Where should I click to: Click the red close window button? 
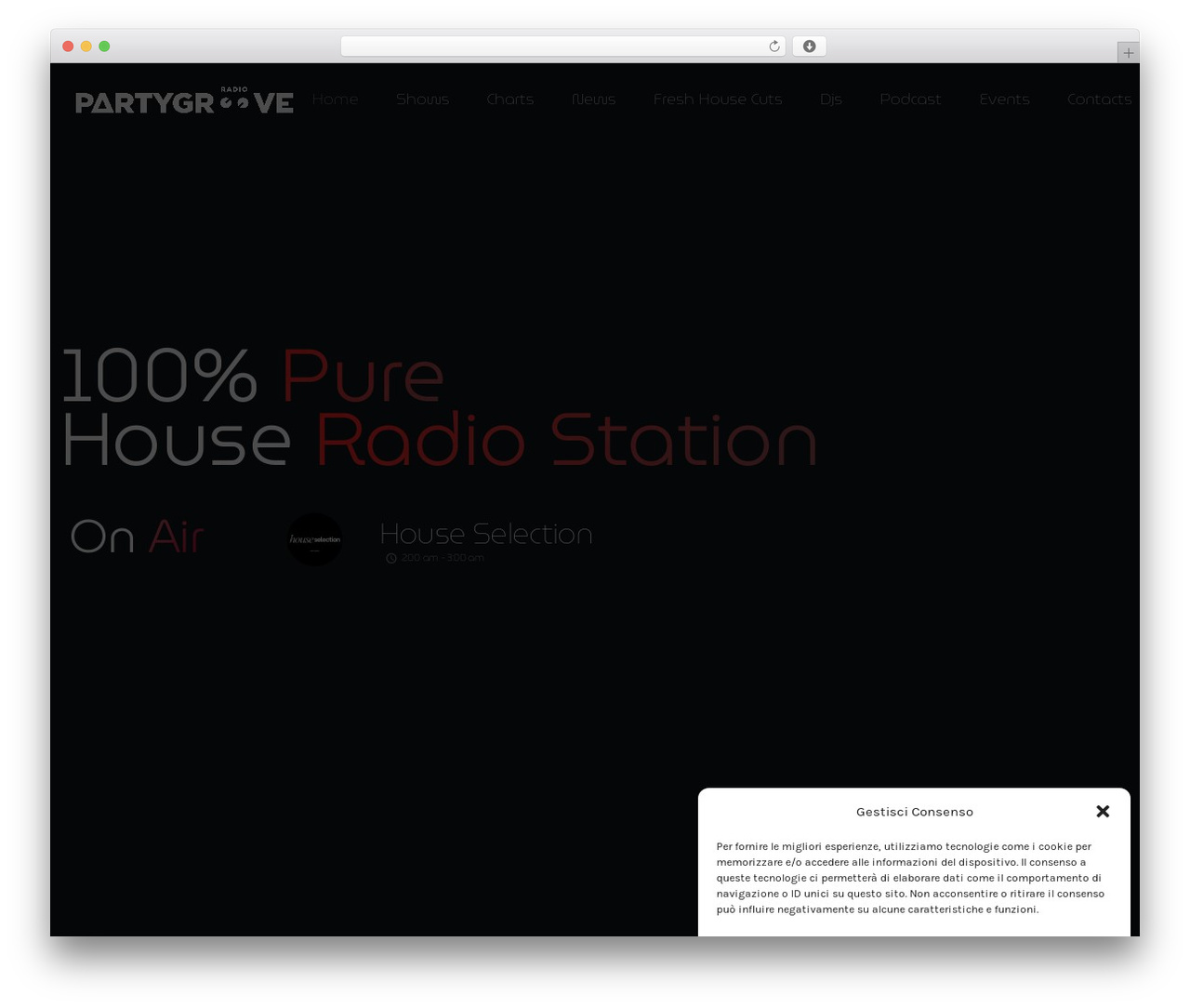point(68,46)
